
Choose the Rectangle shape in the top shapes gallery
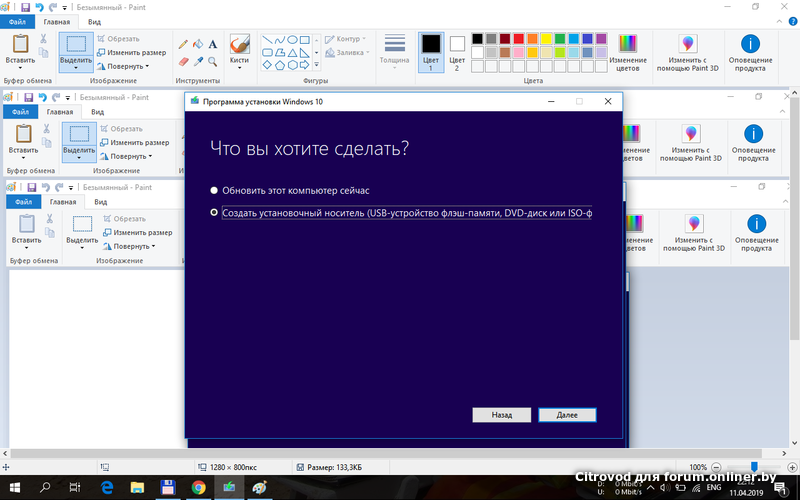click(305, 40)
